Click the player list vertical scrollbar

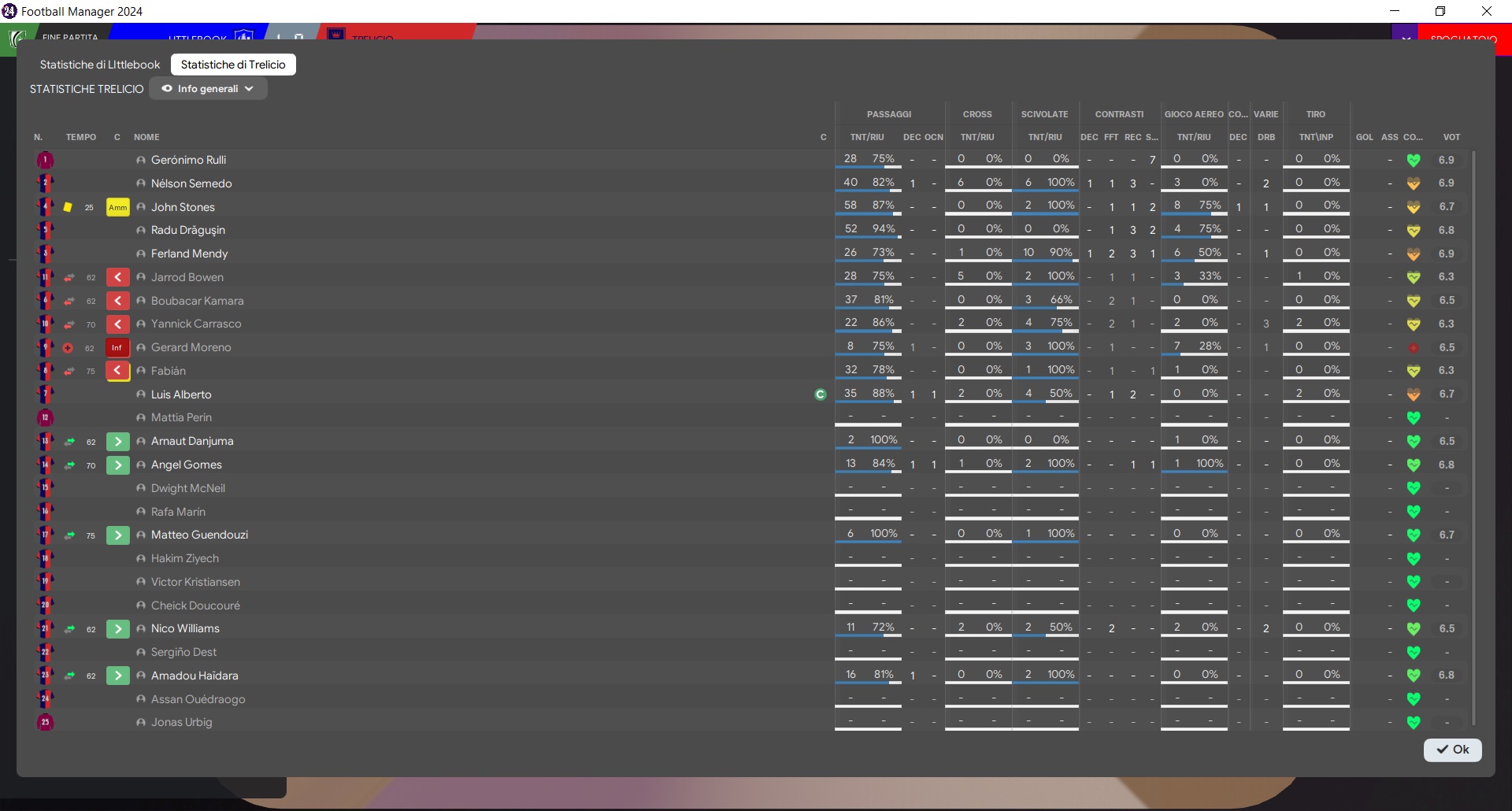coord(1473,437)
